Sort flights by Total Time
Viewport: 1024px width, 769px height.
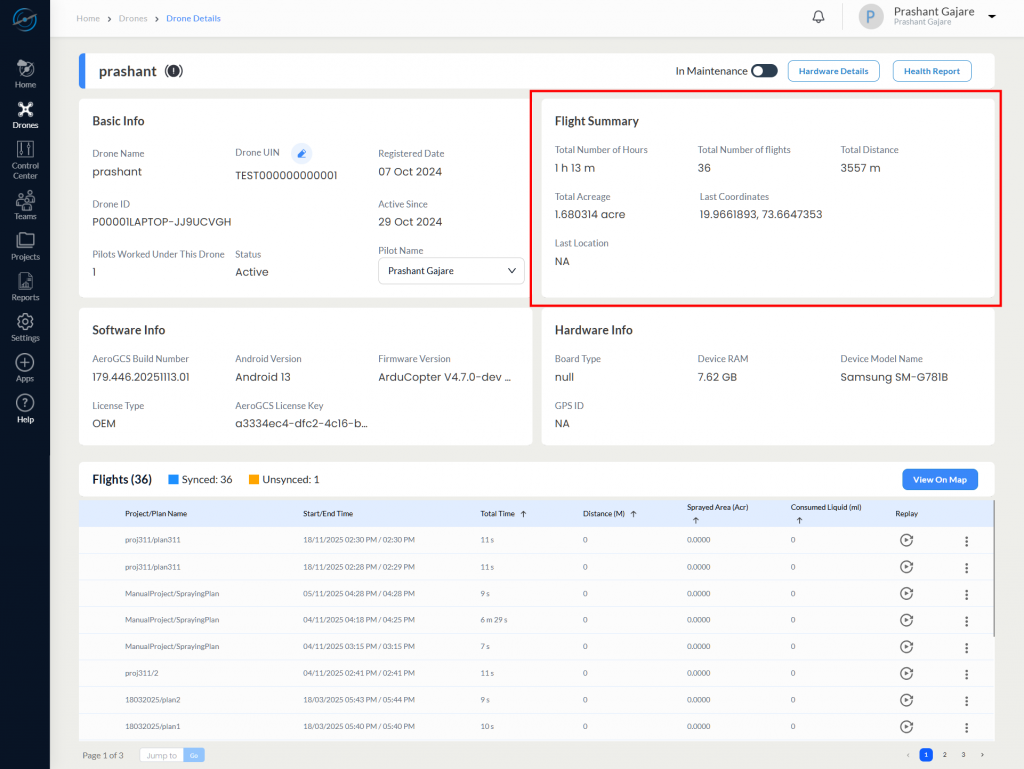523,513
